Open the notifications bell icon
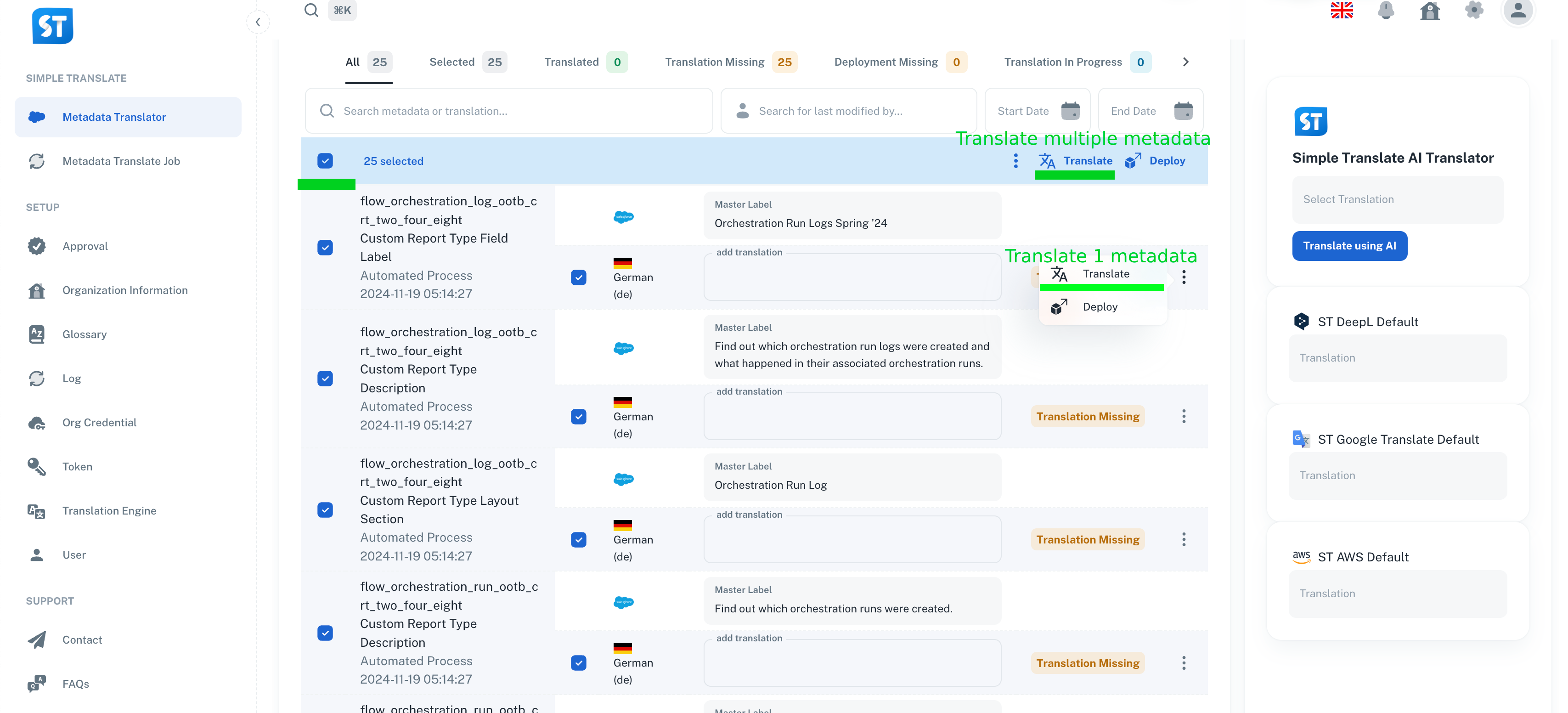 [x=1386, y=11]
